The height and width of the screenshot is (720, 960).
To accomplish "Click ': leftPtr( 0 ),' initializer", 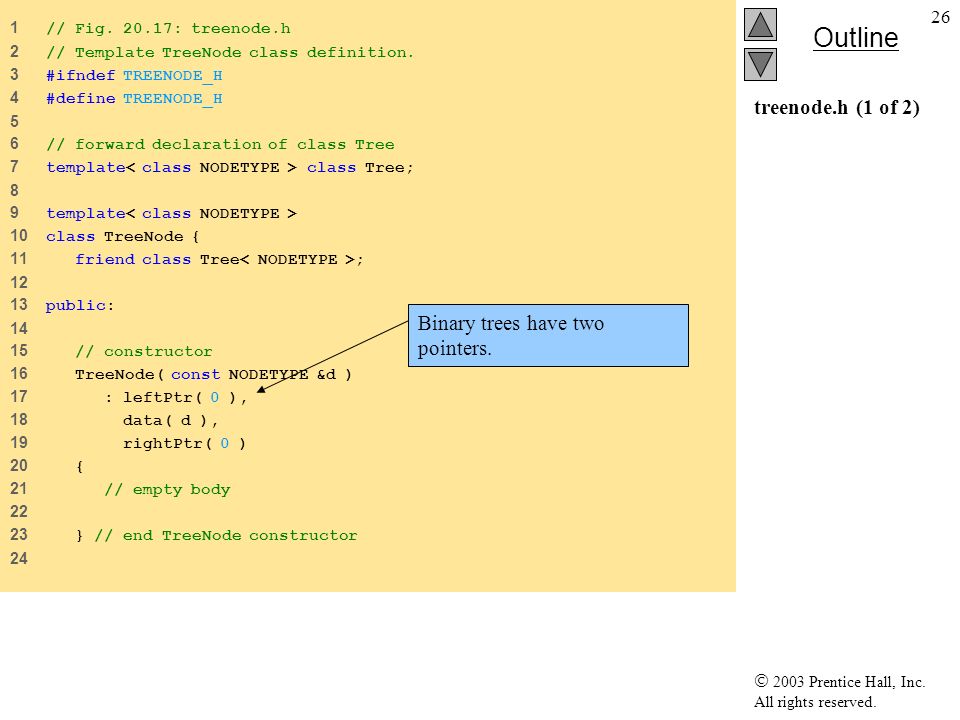I will (176, 398).
